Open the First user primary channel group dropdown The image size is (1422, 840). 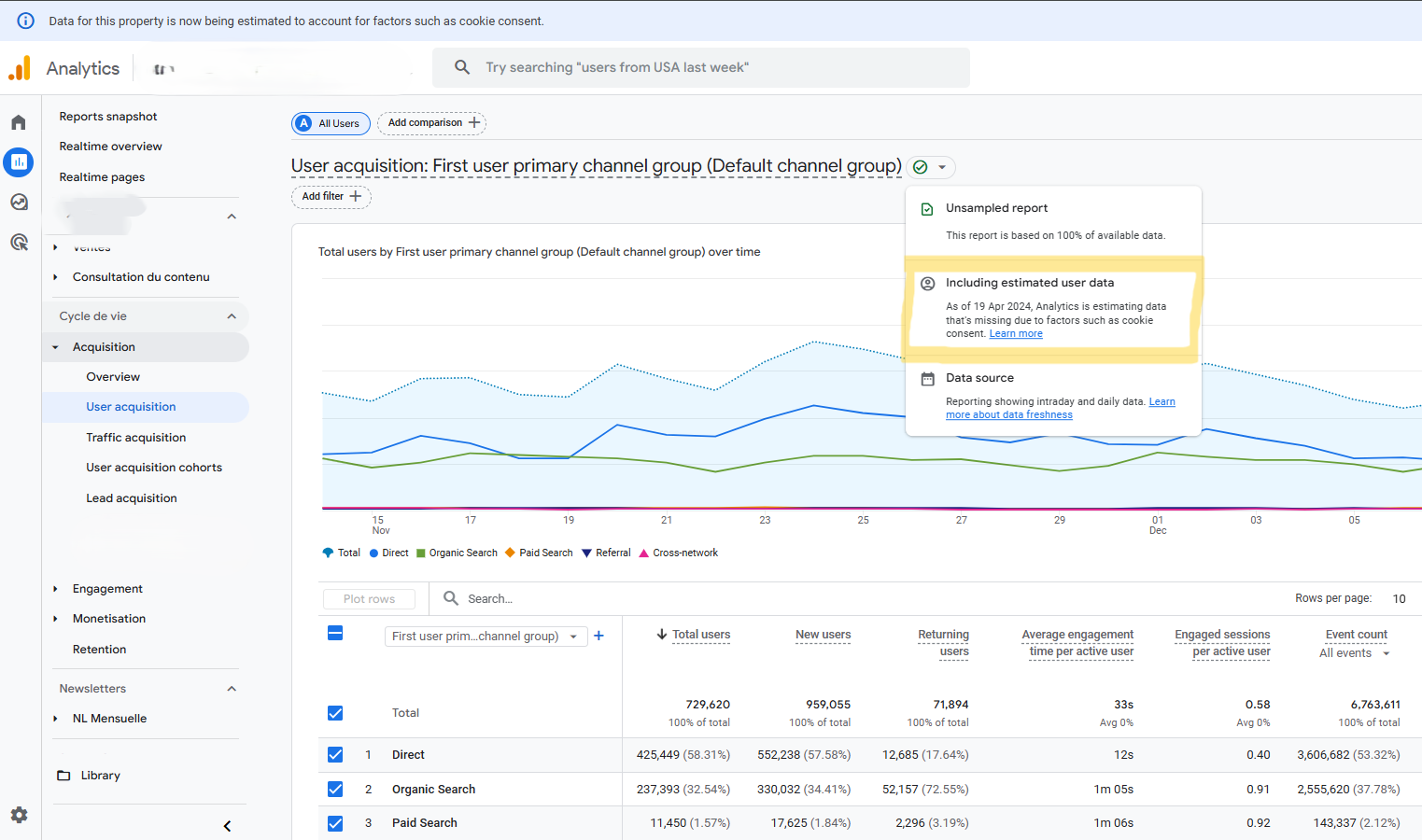pyautogui.click(x=486, y=636)
